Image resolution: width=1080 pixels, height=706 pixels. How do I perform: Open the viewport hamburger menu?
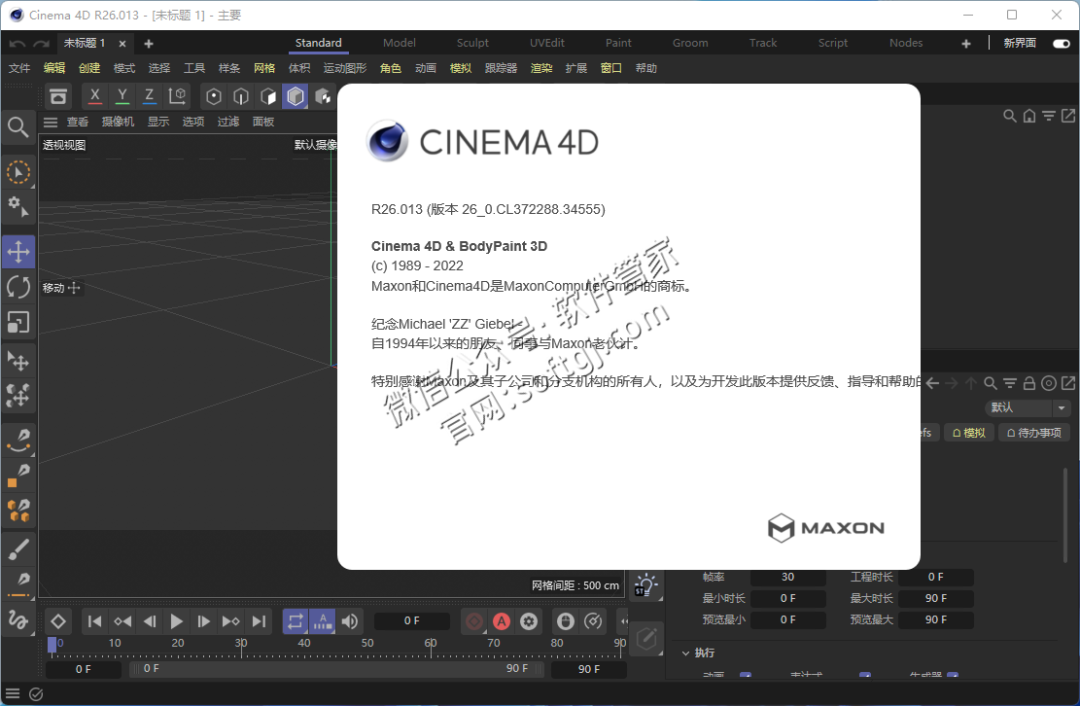[x=50, y=122]
